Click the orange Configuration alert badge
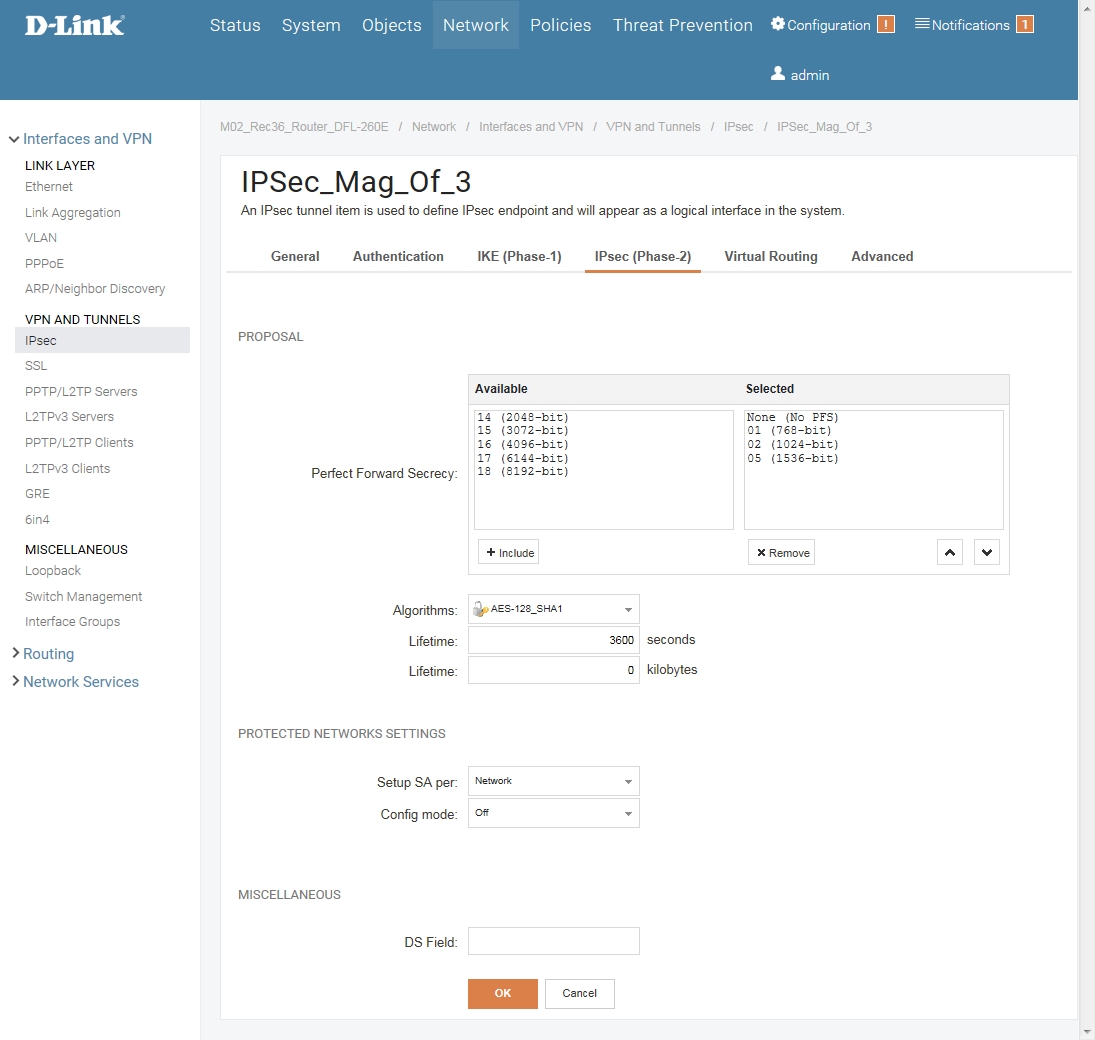 pos(885,25)
